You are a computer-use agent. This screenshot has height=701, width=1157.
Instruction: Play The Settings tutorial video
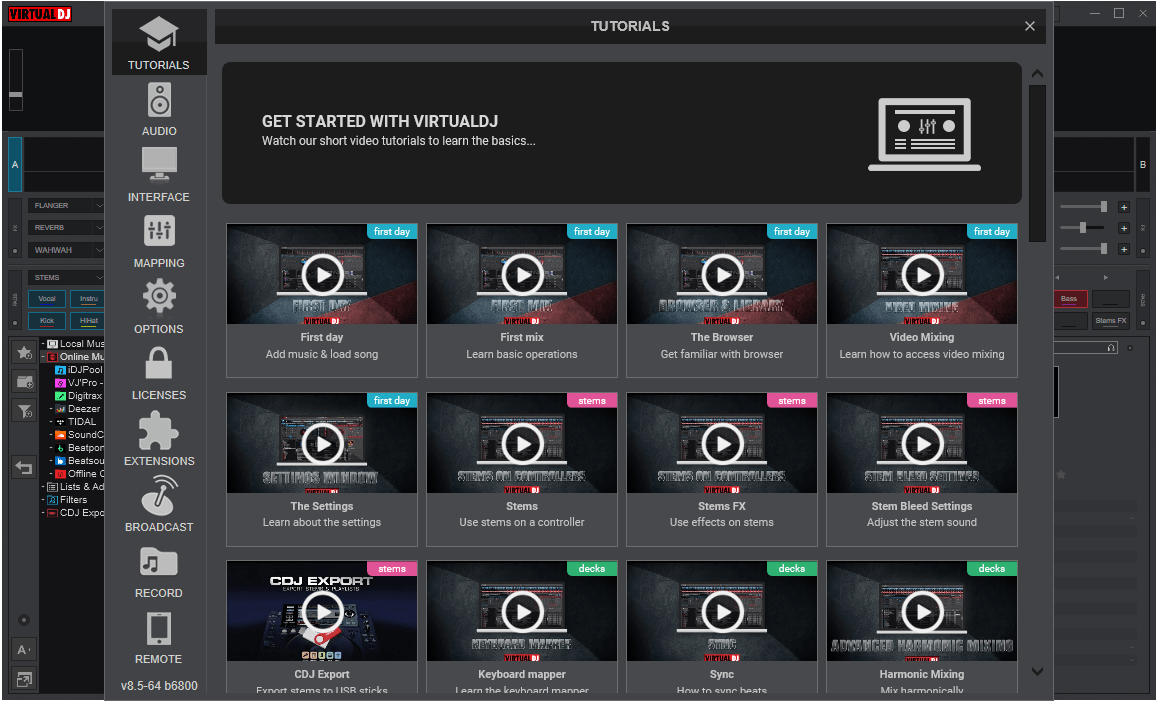coord(322,443)
